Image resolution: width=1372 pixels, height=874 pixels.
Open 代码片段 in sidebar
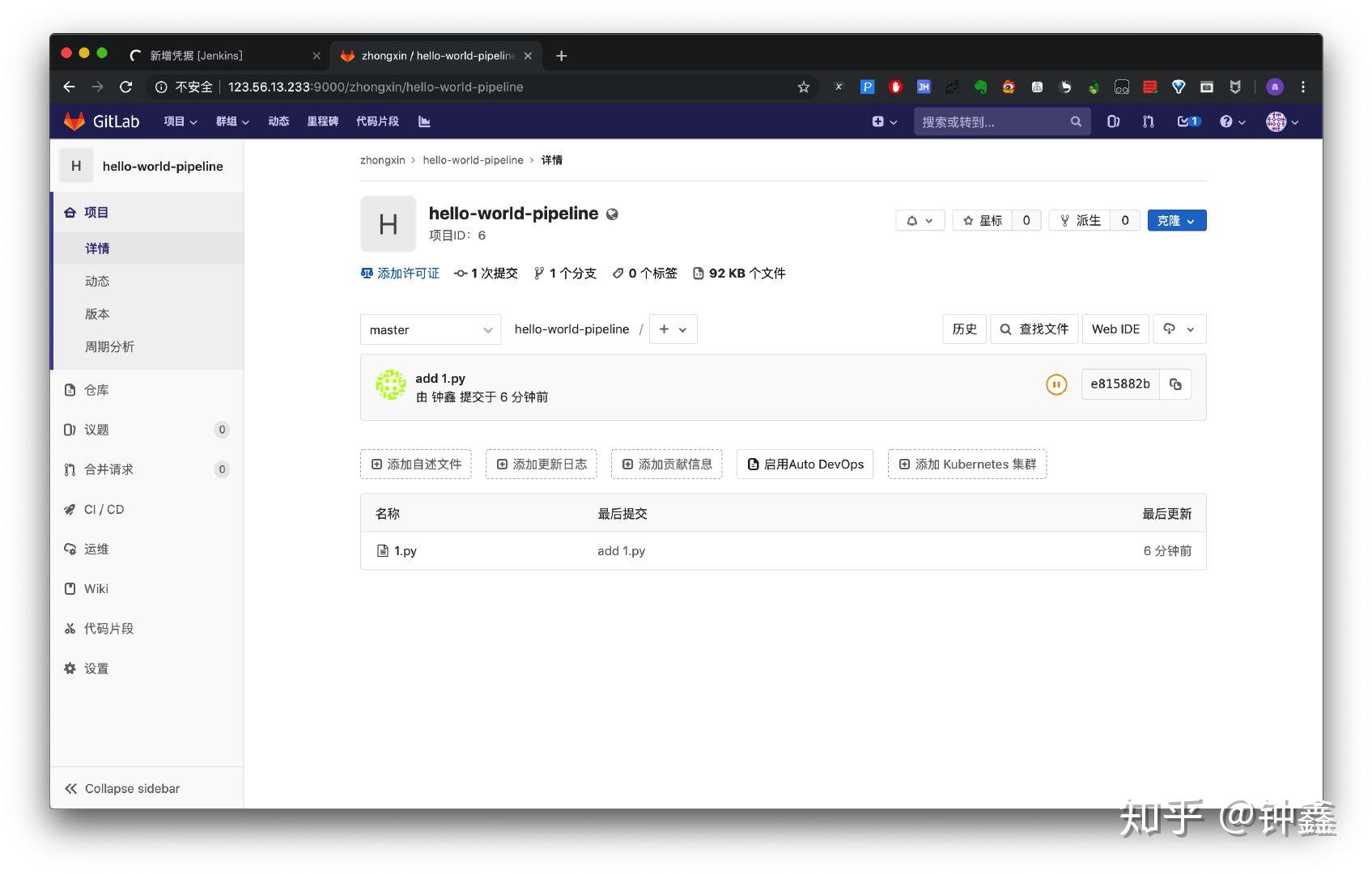(147, 628)
